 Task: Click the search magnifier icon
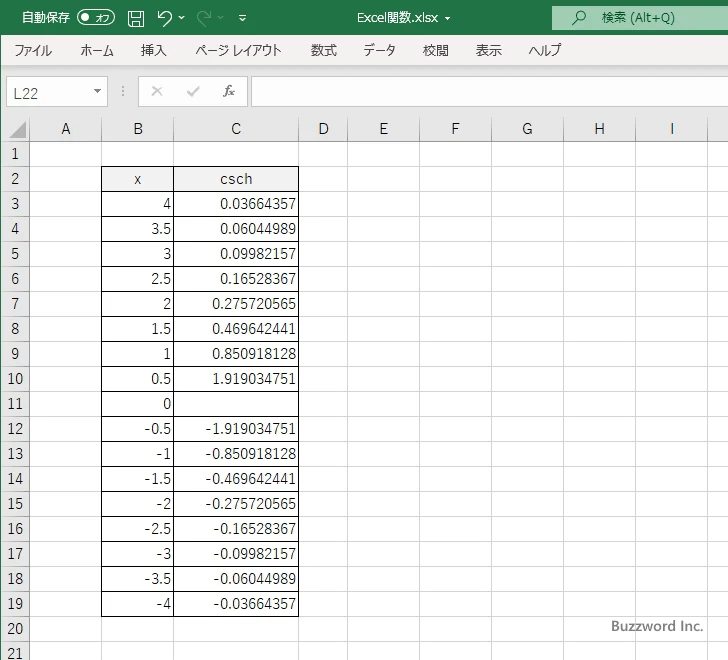pyautogui.click(x=578, y=18)
